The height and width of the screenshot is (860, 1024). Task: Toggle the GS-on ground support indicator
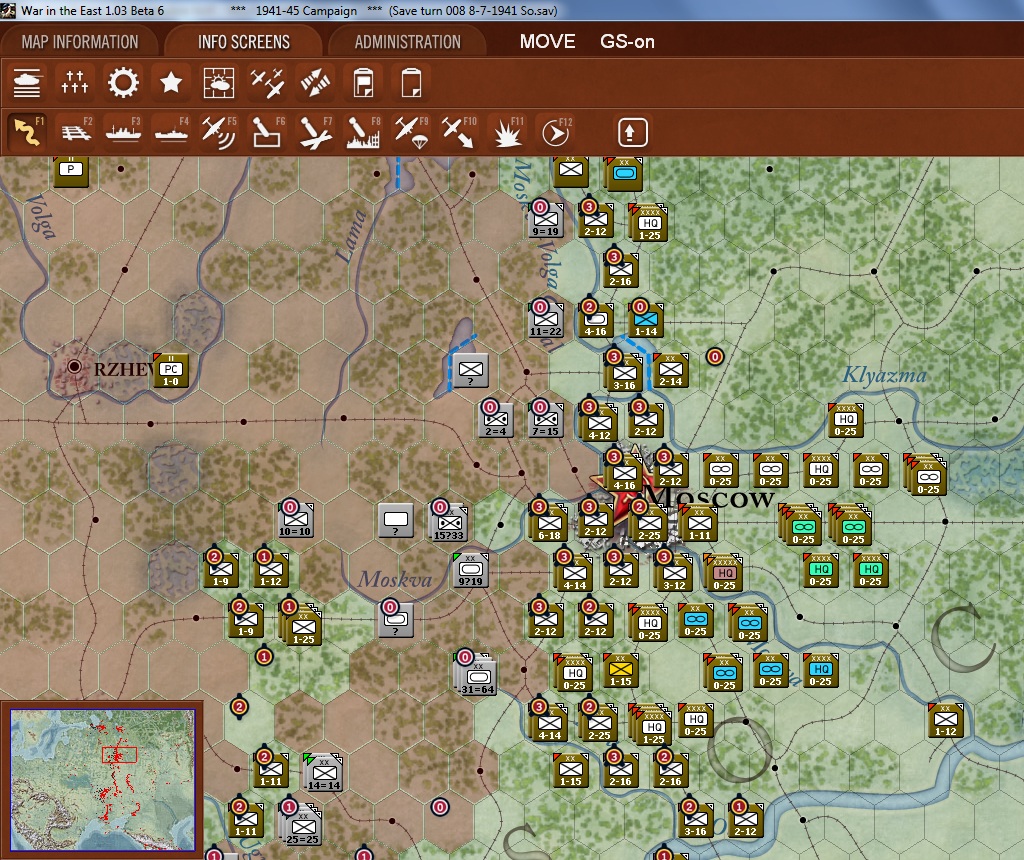click(x=627, y=42)
